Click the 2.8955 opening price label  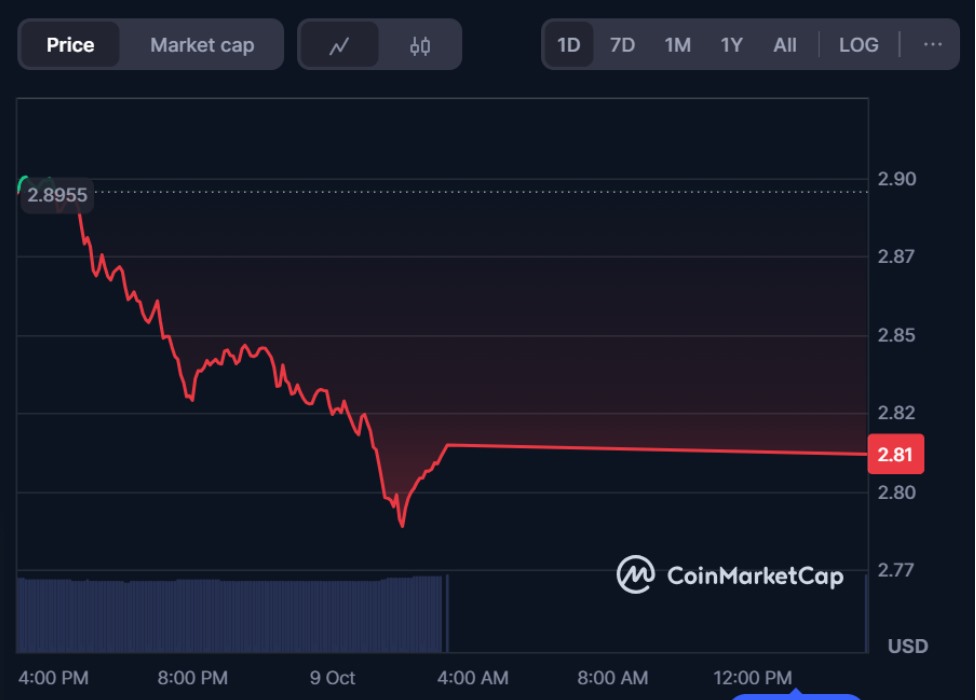[x=57, y=195]
